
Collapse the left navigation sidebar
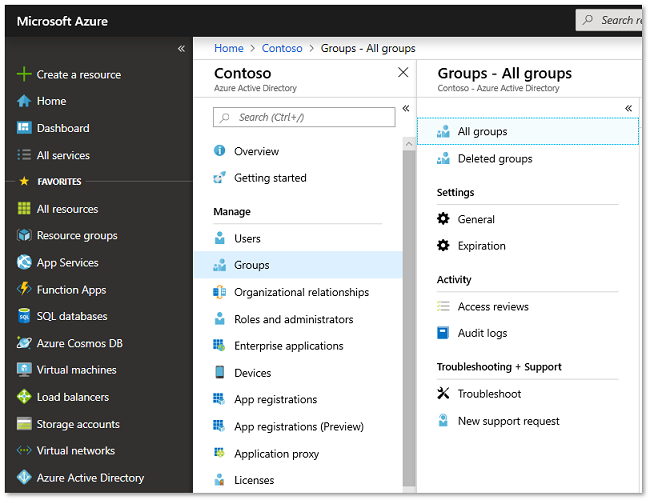click(x=181, y=48)
